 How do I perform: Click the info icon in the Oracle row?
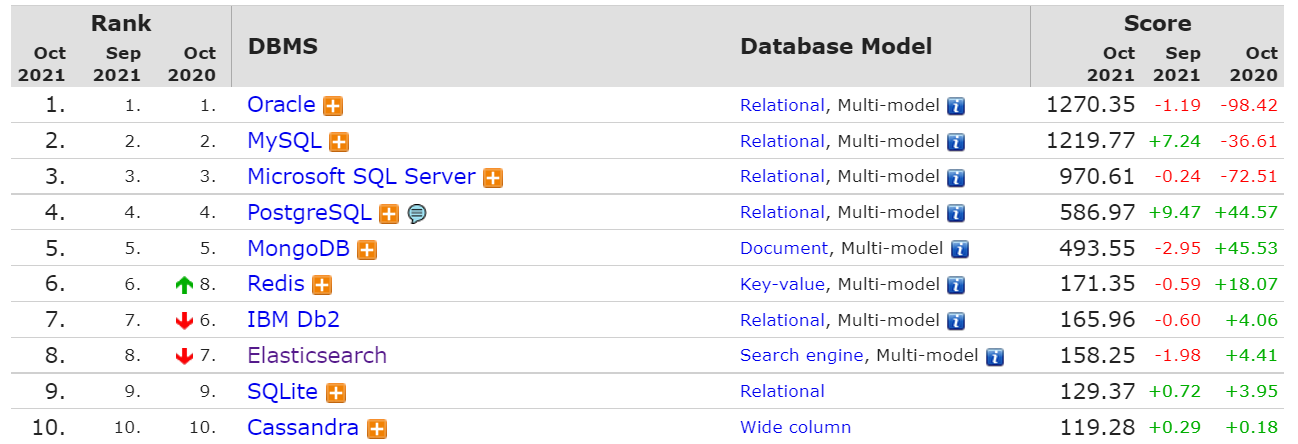[x=956, y=106]
